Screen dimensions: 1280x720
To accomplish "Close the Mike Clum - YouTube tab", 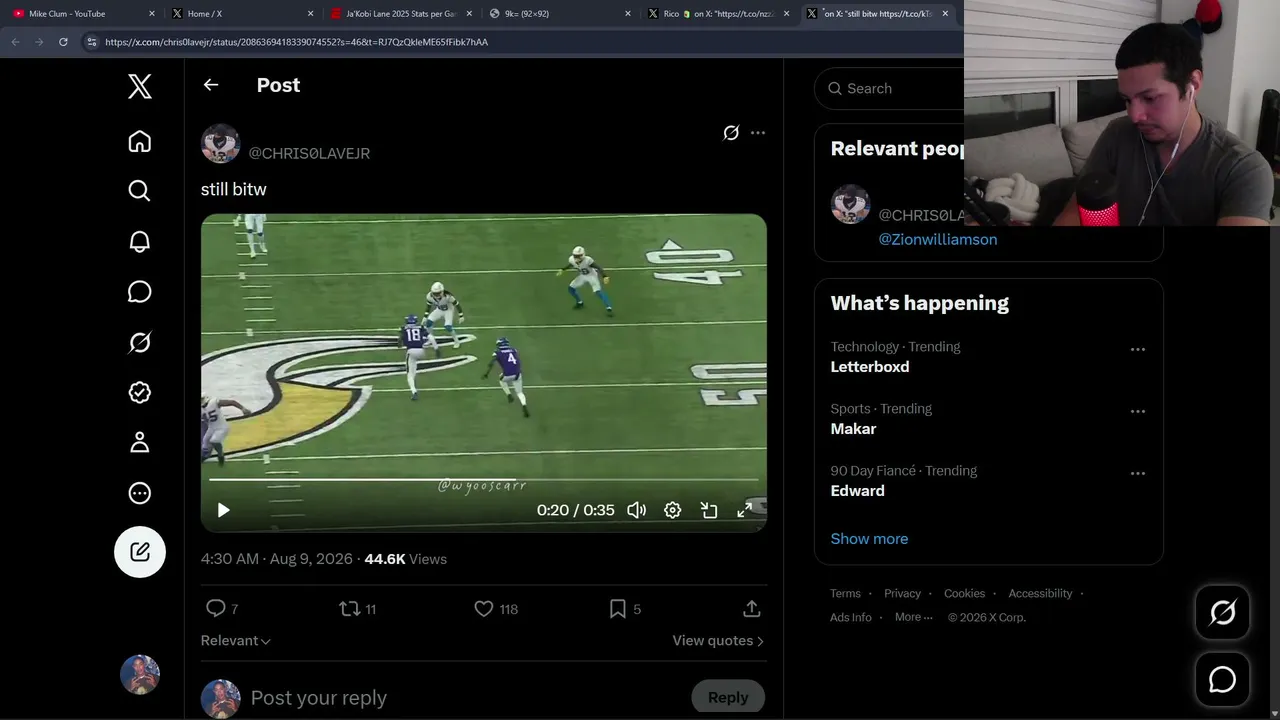I will pyautogui.click(x=152, y=14).
